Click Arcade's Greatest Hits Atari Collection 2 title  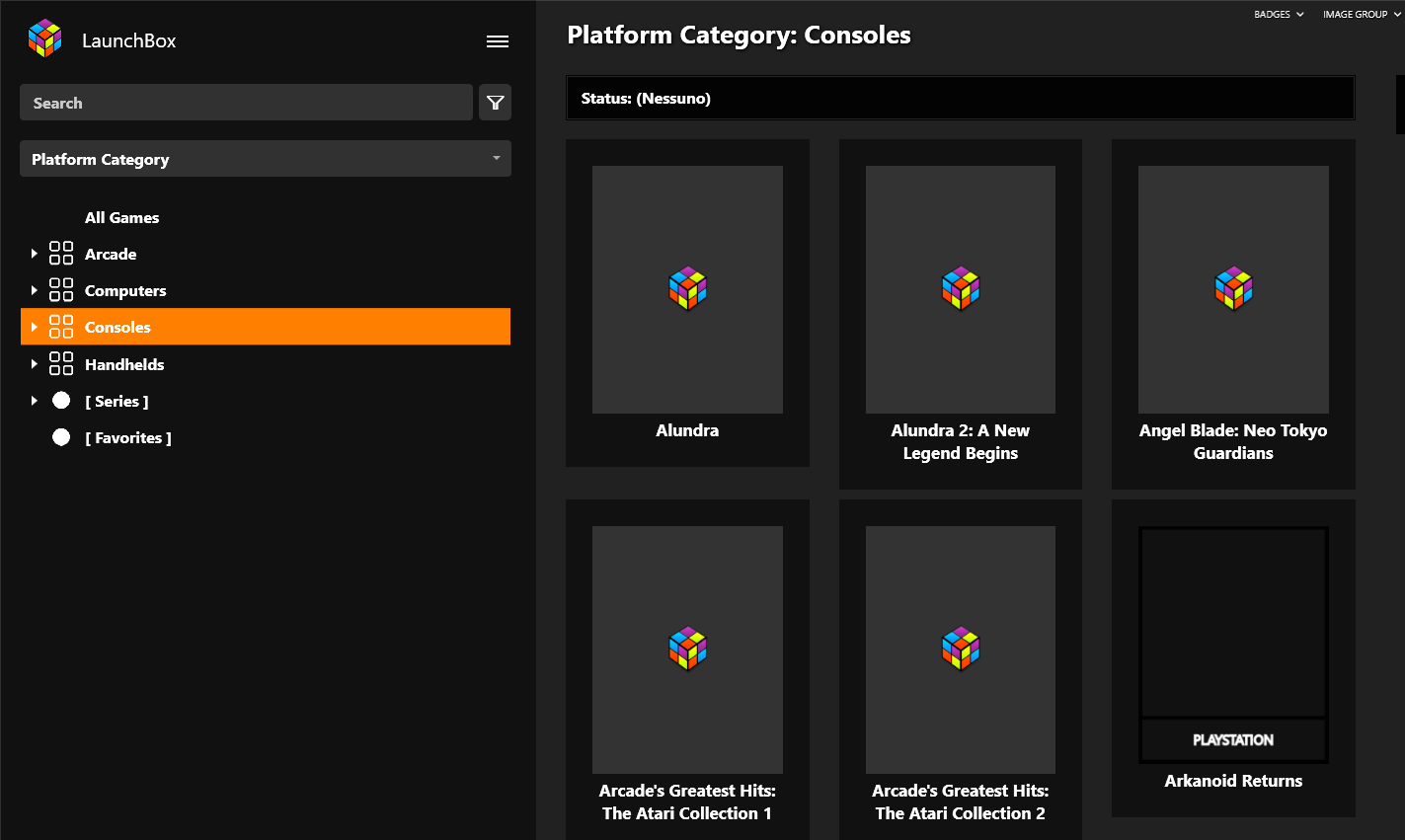961,802
